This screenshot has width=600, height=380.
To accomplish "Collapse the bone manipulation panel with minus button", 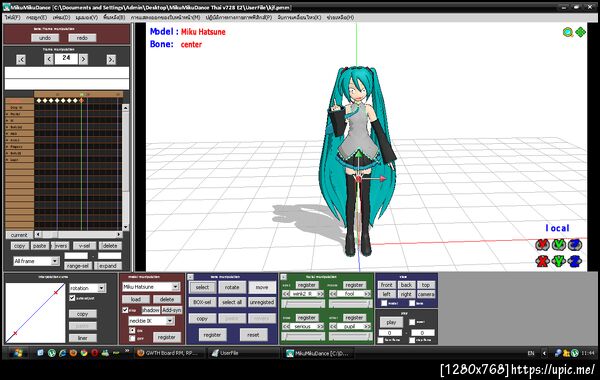I will click(x=191, y=277).
